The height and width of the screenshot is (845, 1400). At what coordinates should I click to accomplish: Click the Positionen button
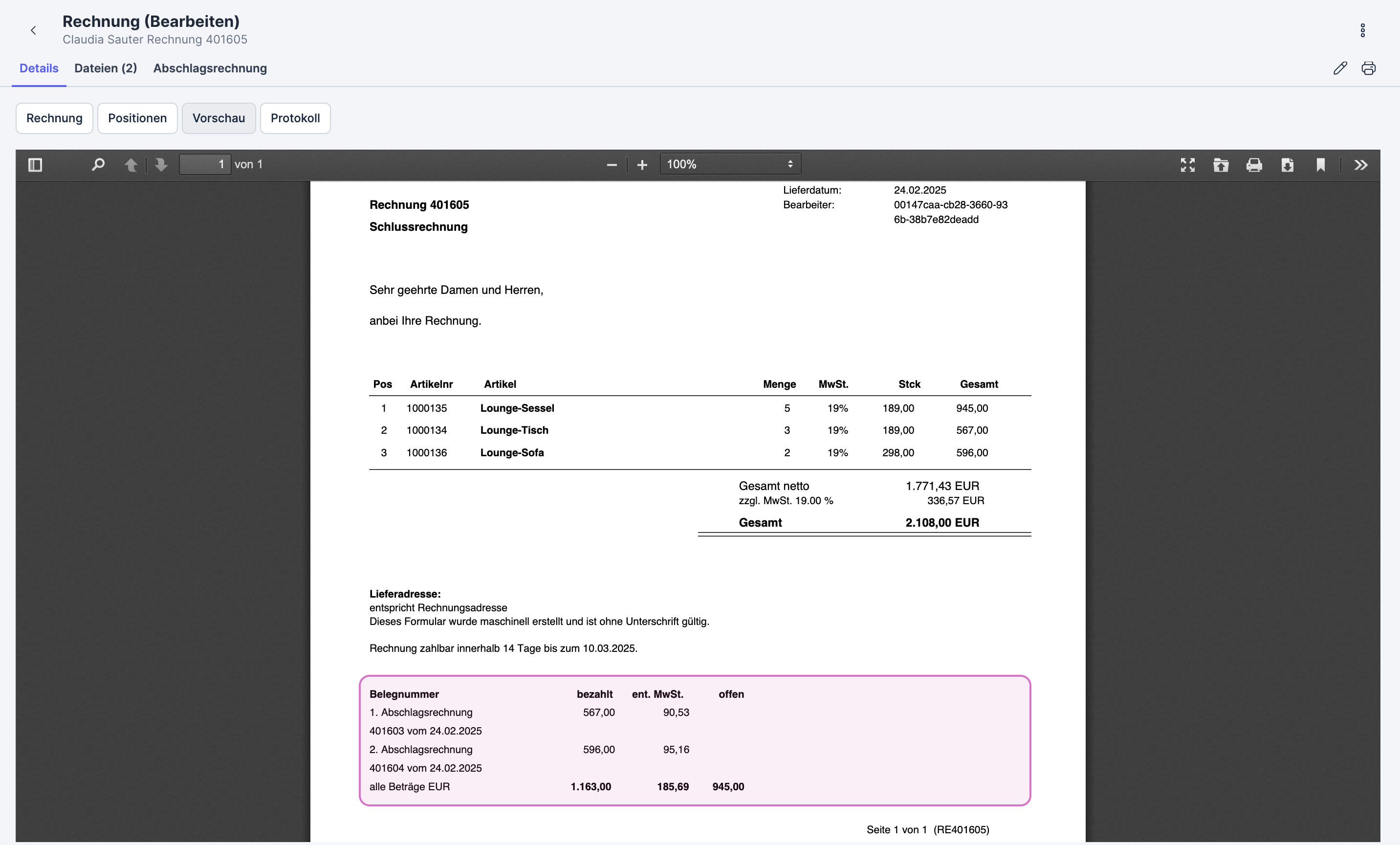coord(137,118)
